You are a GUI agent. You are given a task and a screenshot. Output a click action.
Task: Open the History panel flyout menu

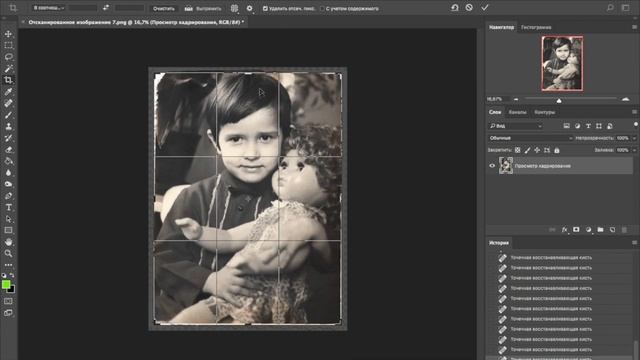tap(634, 243)
